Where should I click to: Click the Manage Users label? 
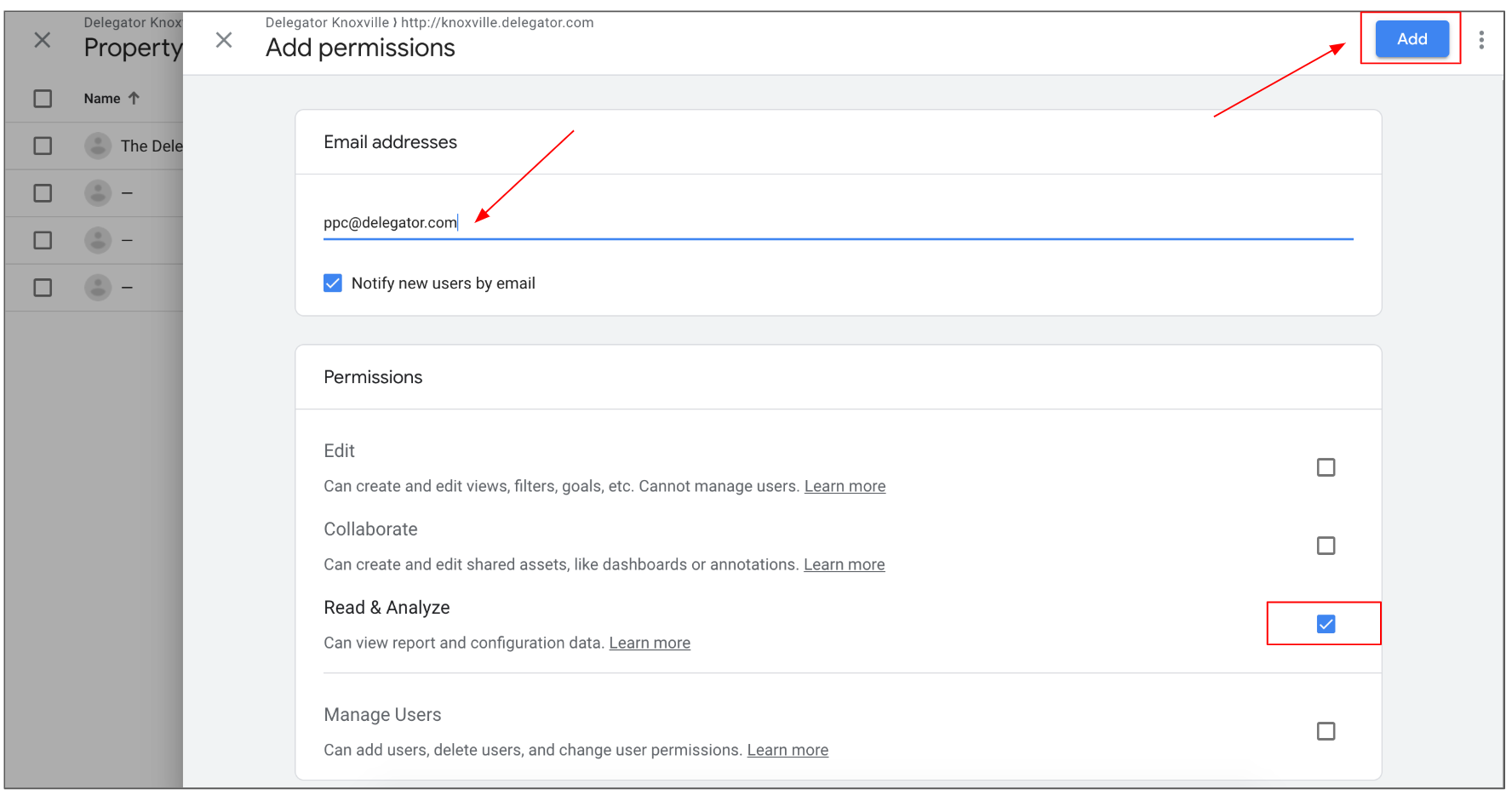pos(382,715)
